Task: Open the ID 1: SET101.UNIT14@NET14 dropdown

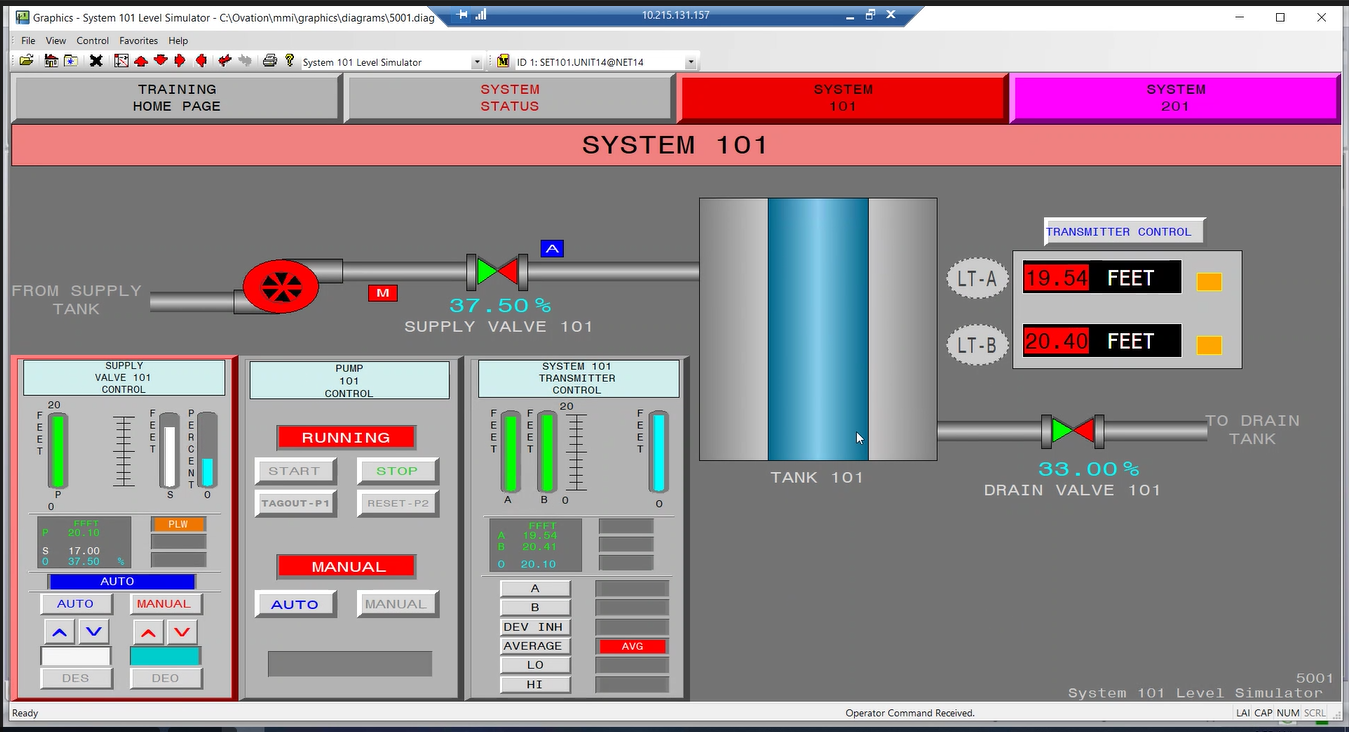Action: (x=690, y=62)
